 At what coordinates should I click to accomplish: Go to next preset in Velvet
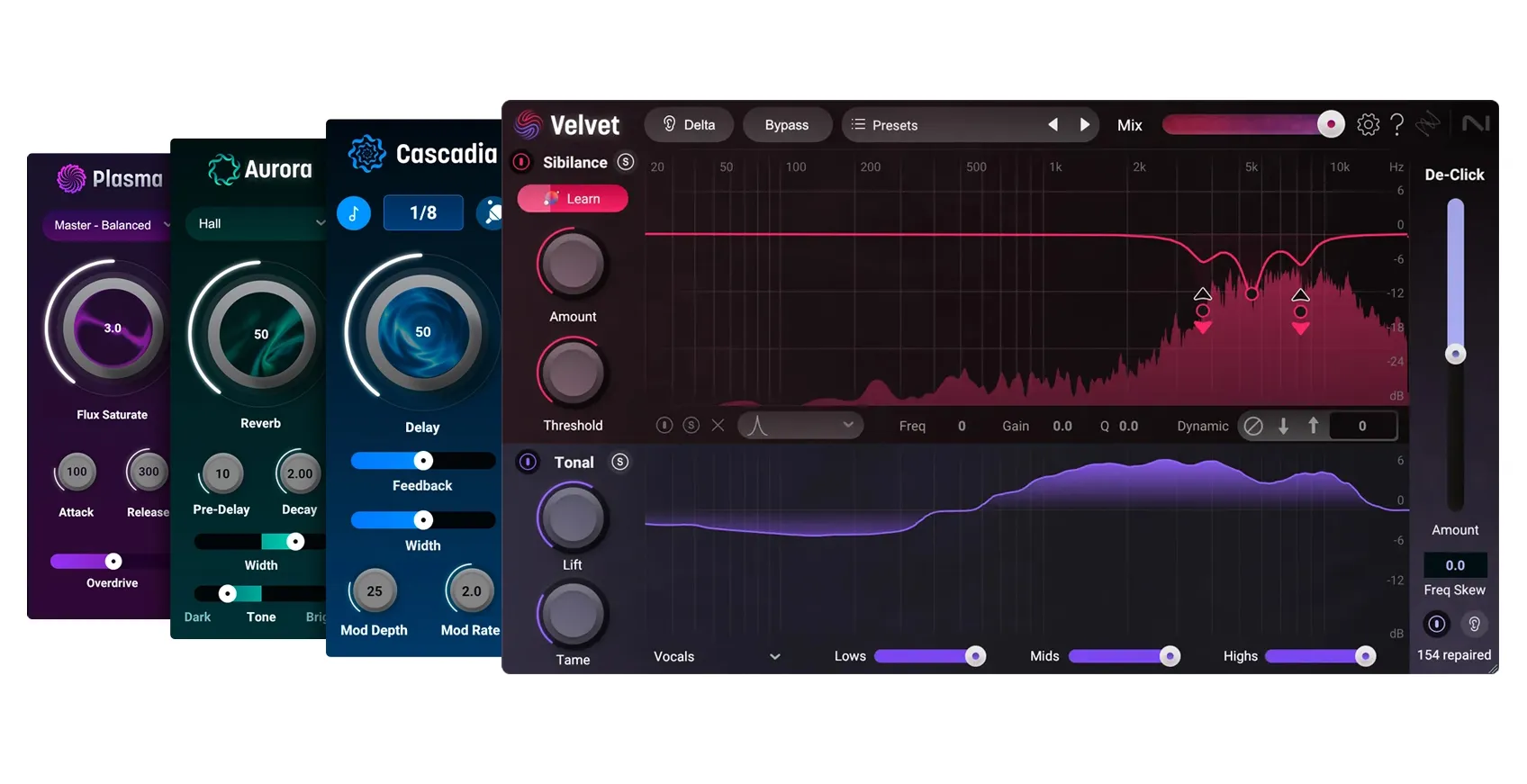(x=1085, y=124)
